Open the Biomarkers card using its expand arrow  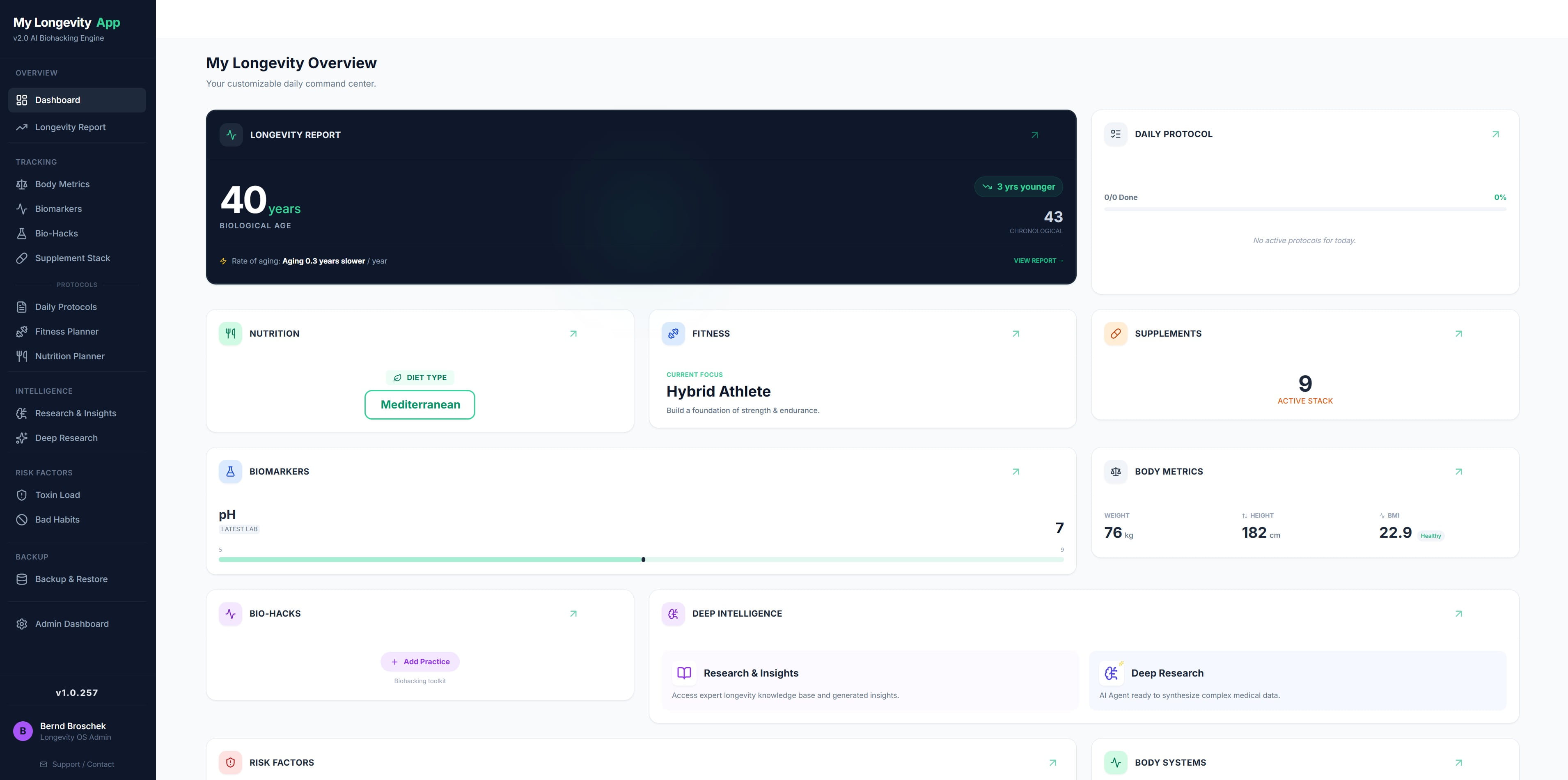pos(1016,471)
